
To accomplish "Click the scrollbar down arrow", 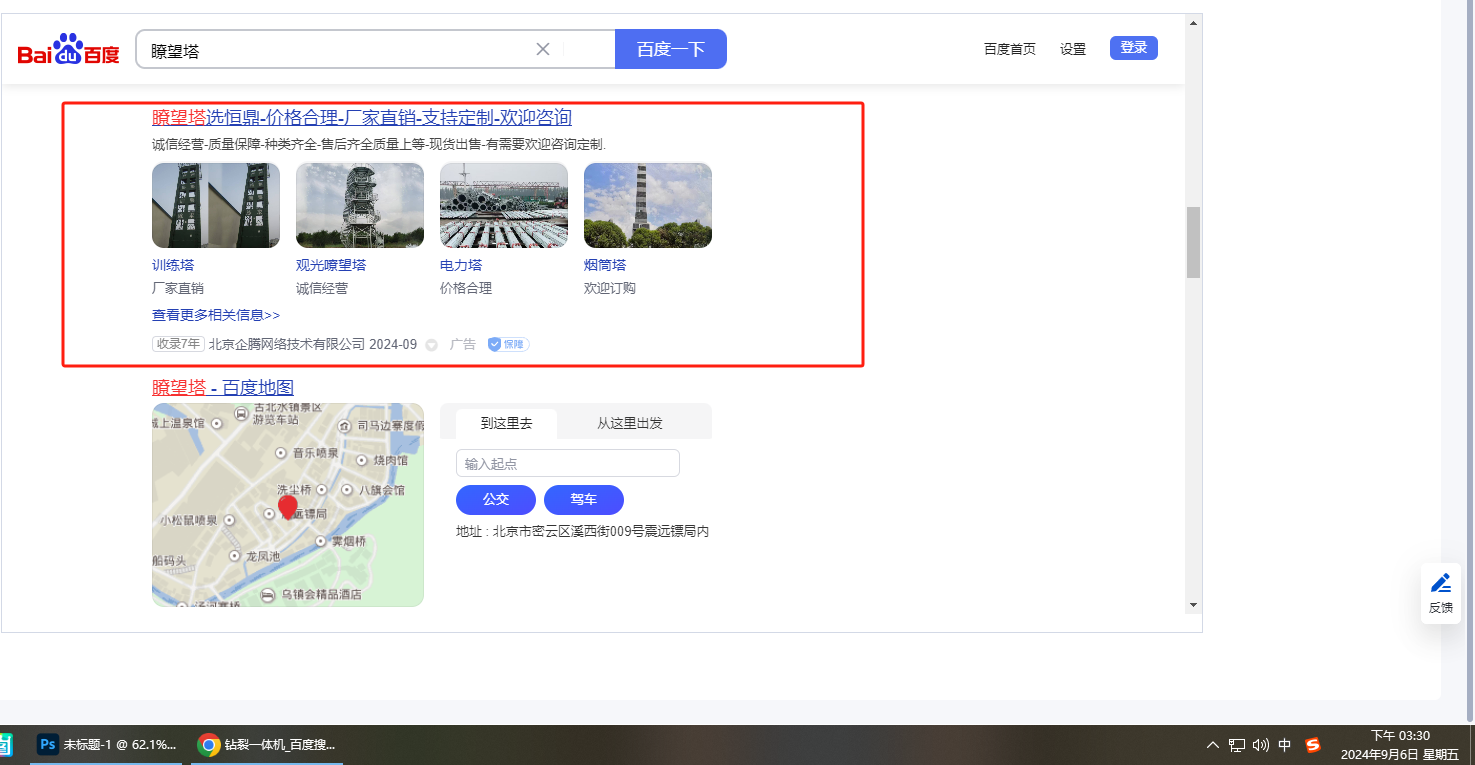I will coord(1193,605).
